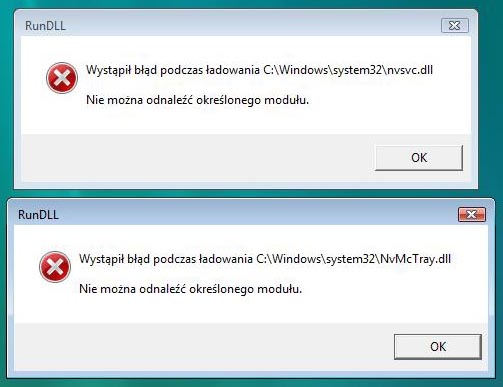
Task: Click gray footer beside OK in nvsvc.dll dialog
Action: pyautogui.click(x=197, y=158)
